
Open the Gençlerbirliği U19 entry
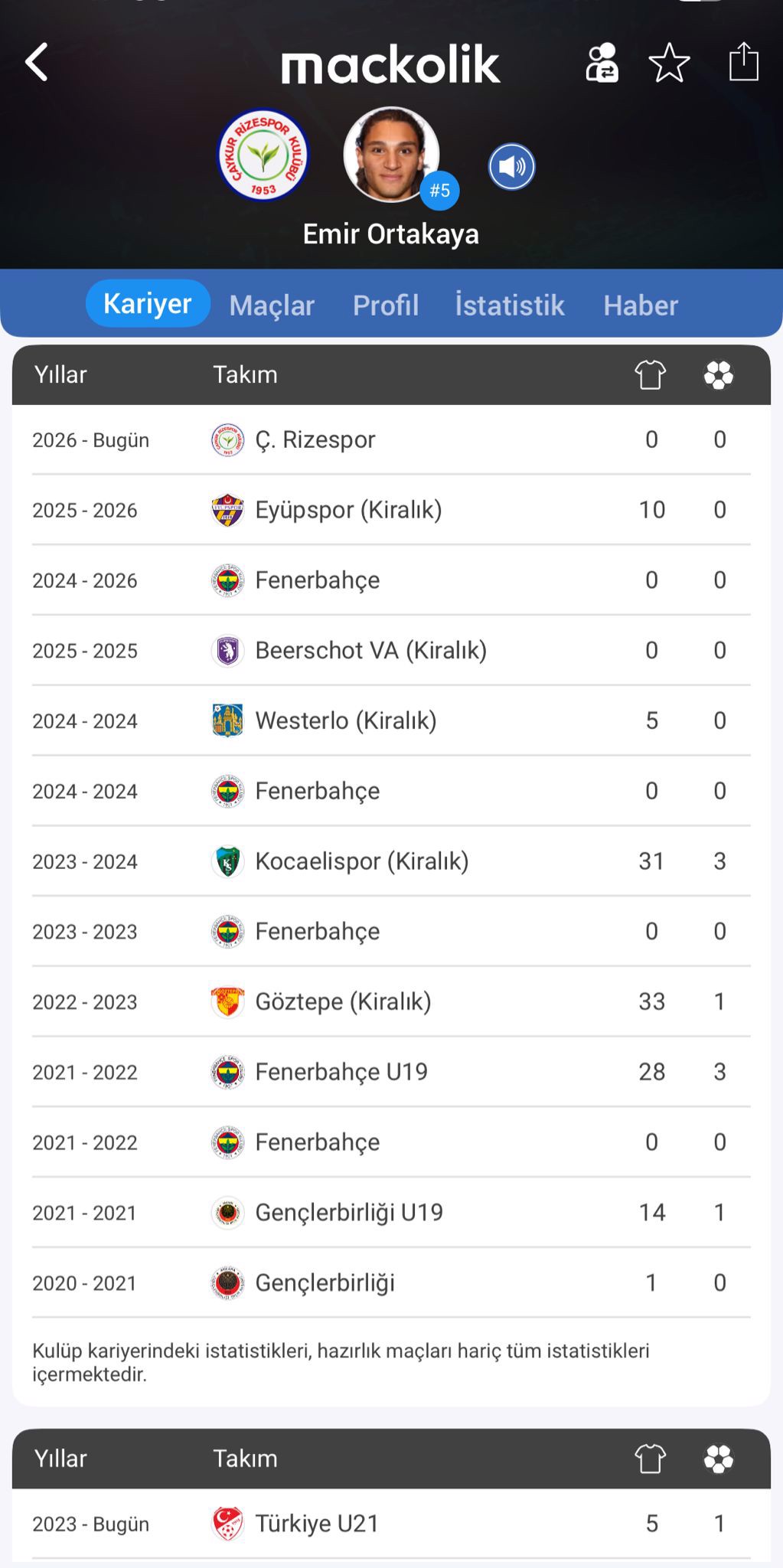349,1213
